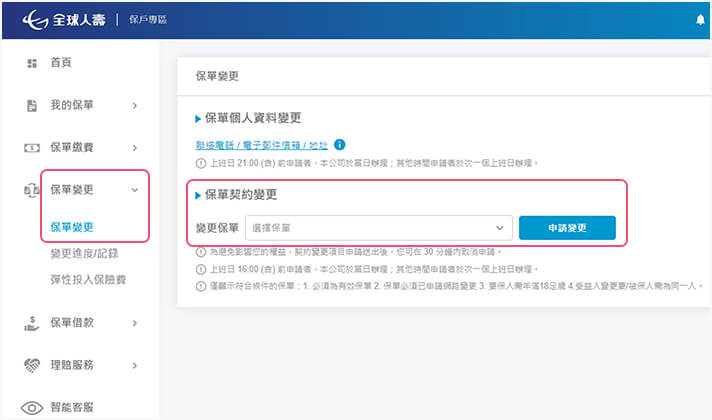The width and height of the screenshot is (712, 420).
Task: Click the 我的保單 document icon
Action: coord(32,106)
